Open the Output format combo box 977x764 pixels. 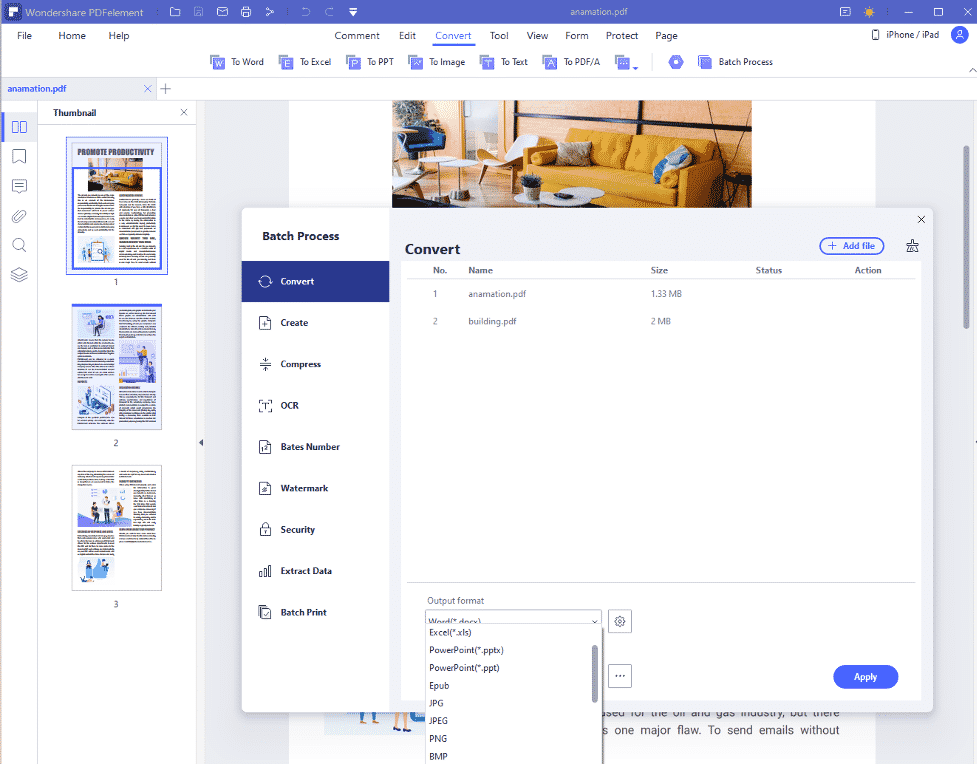tap(513, 617)
